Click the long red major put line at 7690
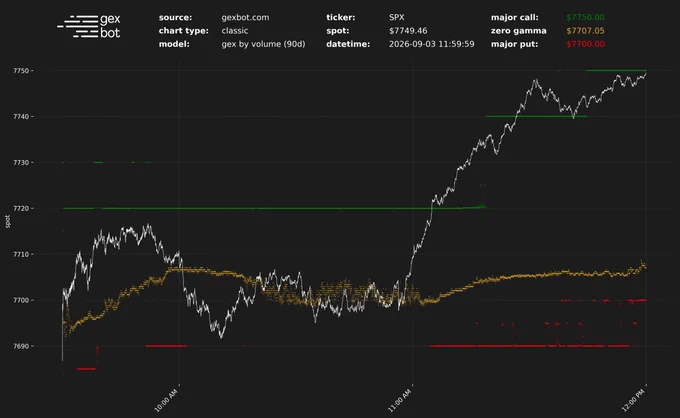Viewport: 680px width, 418px height. [x=529, y=346]
